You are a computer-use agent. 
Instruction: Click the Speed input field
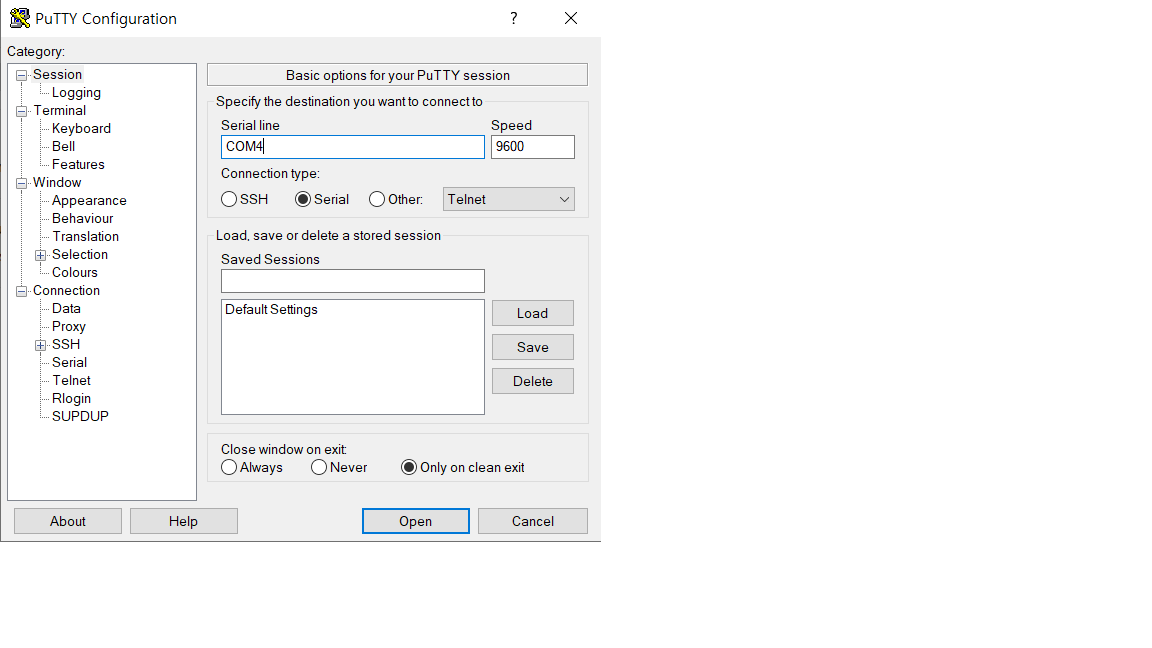point(533,147)
